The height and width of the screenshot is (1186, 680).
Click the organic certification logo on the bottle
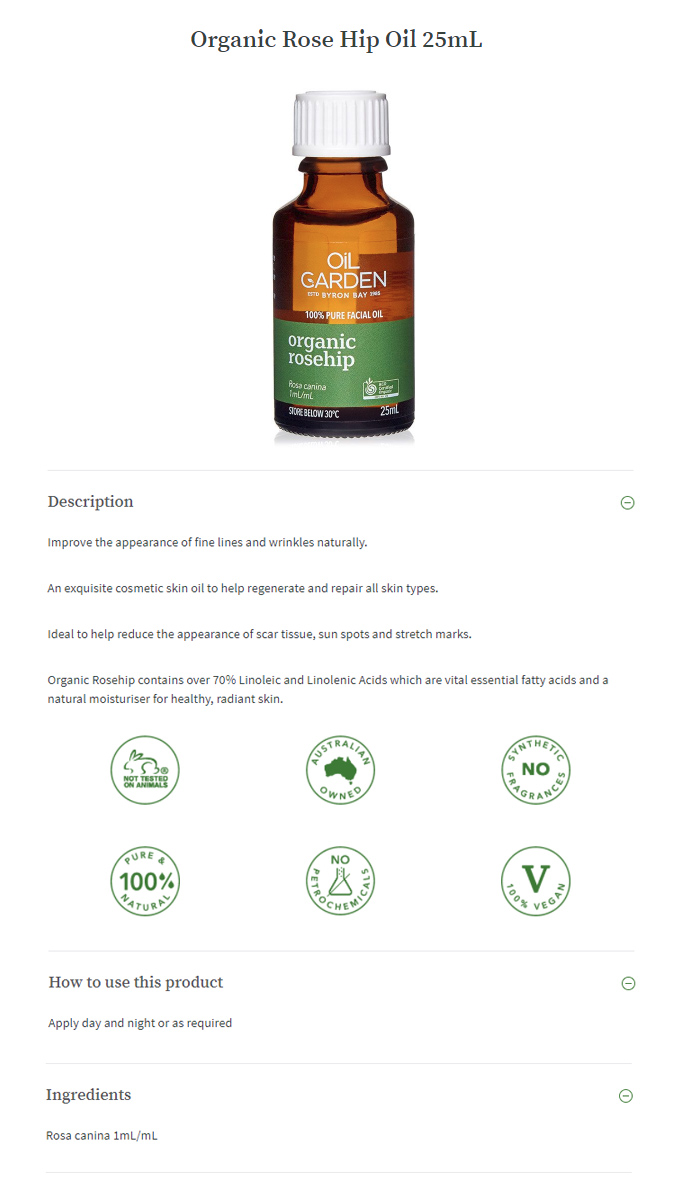point(383,388)
